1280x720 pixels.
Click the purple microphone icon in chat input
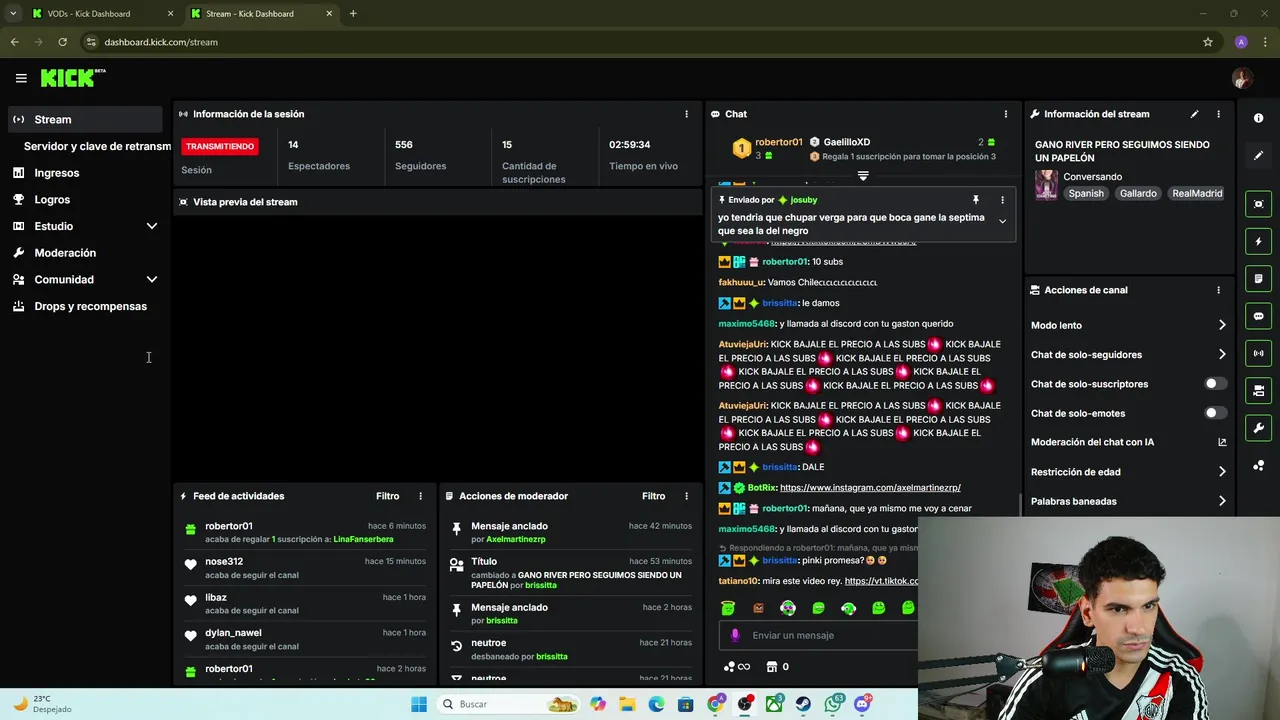[735, 635]
